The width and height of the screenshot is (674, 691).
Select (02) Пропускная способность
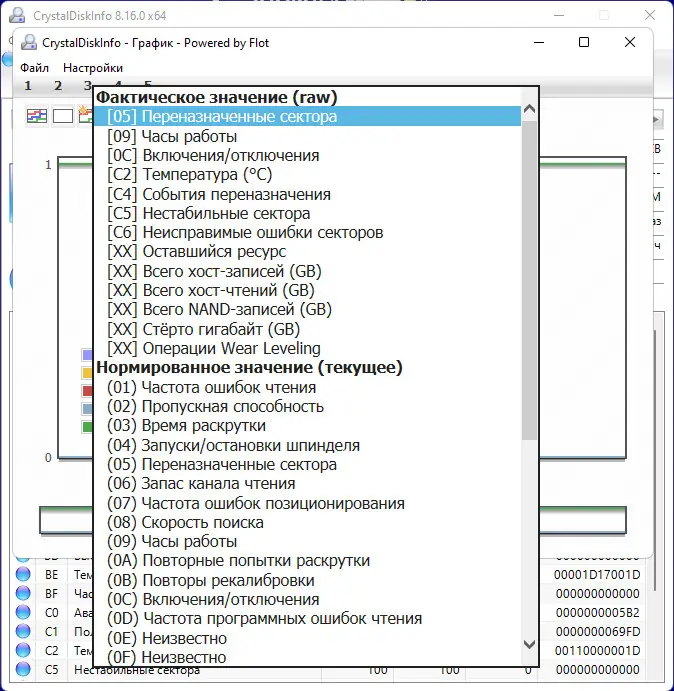tap(307, 406)
